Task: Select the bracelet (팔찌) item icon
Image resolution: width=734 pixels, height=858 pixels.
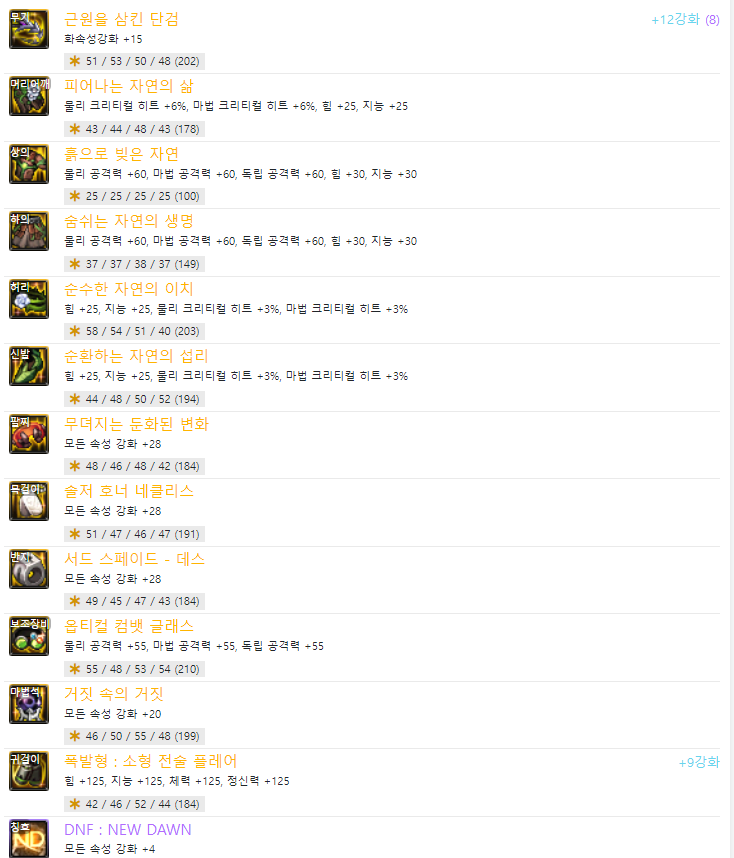Action: click(29, 434)
